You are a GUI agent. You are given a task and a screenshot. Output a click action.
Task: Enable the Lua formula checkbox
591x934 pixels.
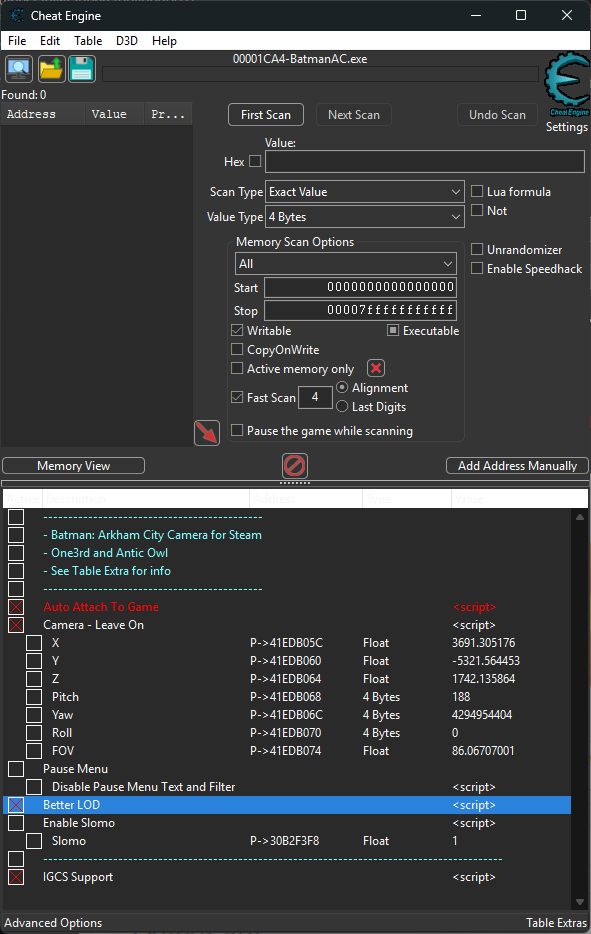(477, 191)
